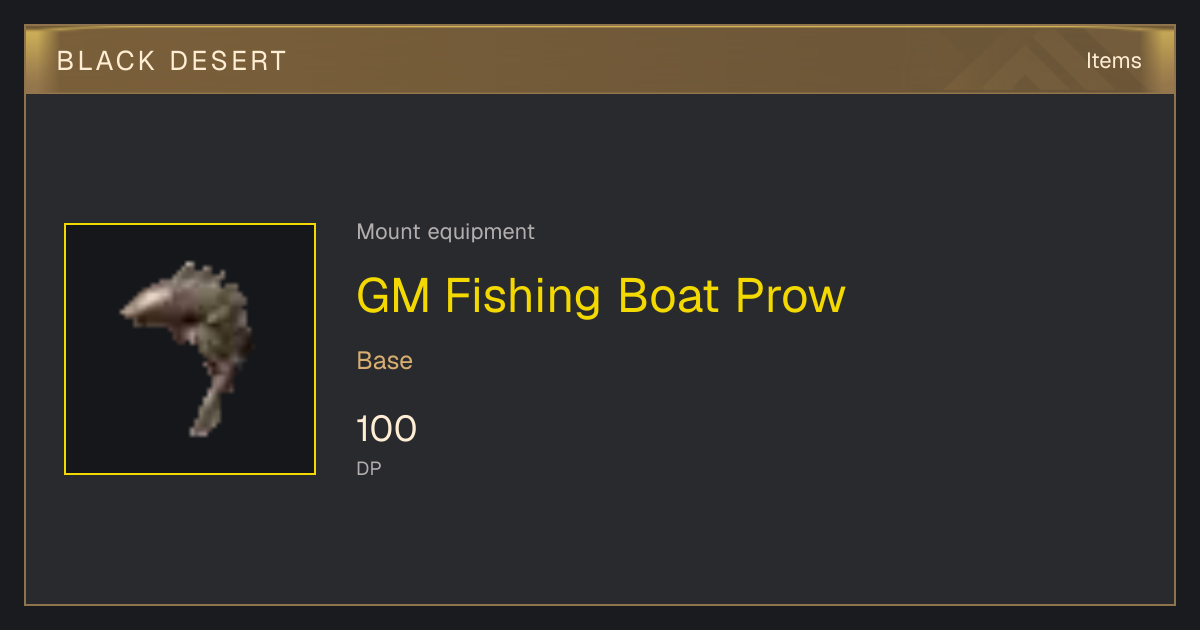
Task: Click the word BLACK in the header
Action: 106,61
